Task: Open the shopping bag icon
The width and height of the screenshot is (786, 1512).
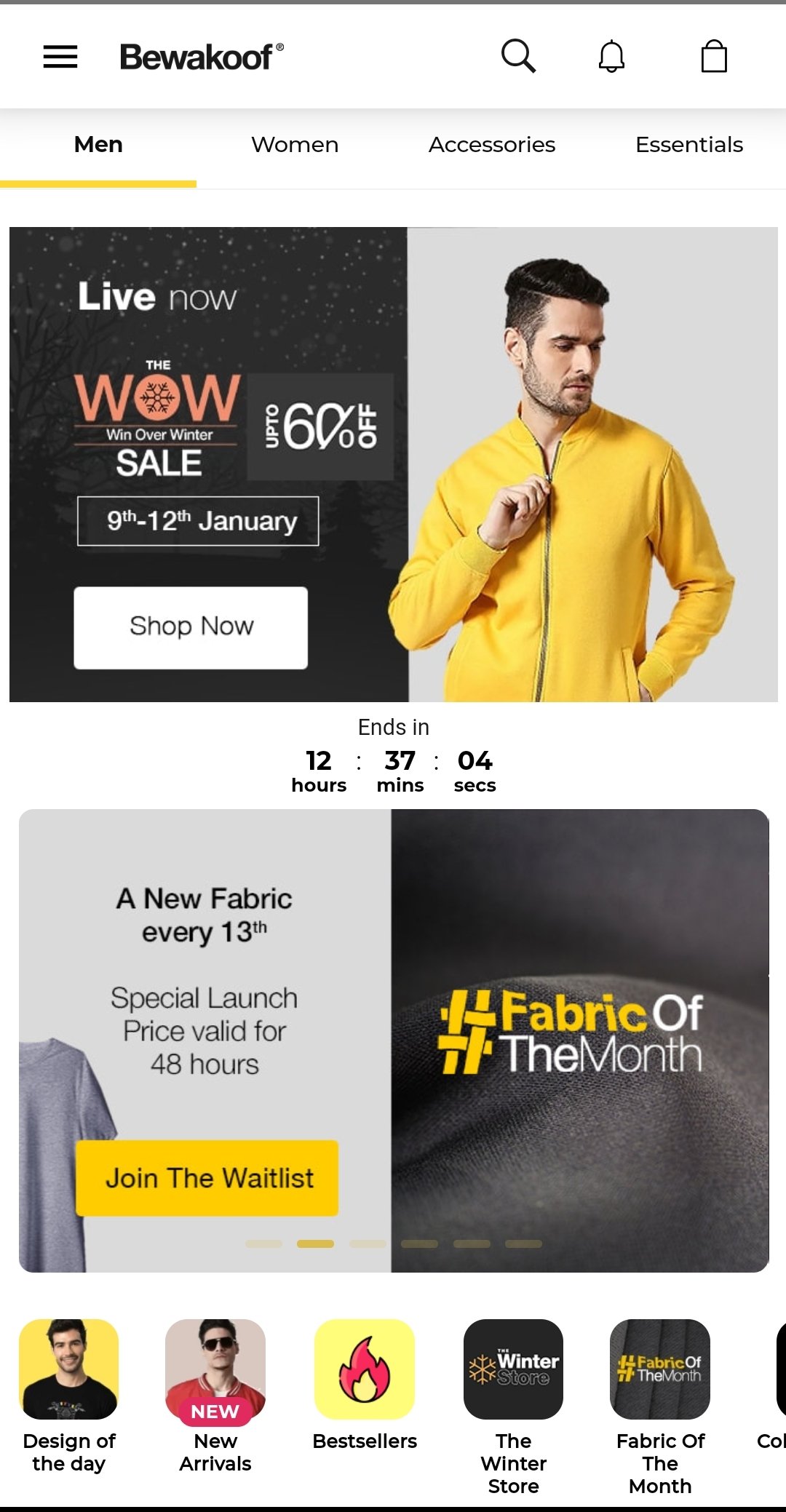Action: coord(714,56)
